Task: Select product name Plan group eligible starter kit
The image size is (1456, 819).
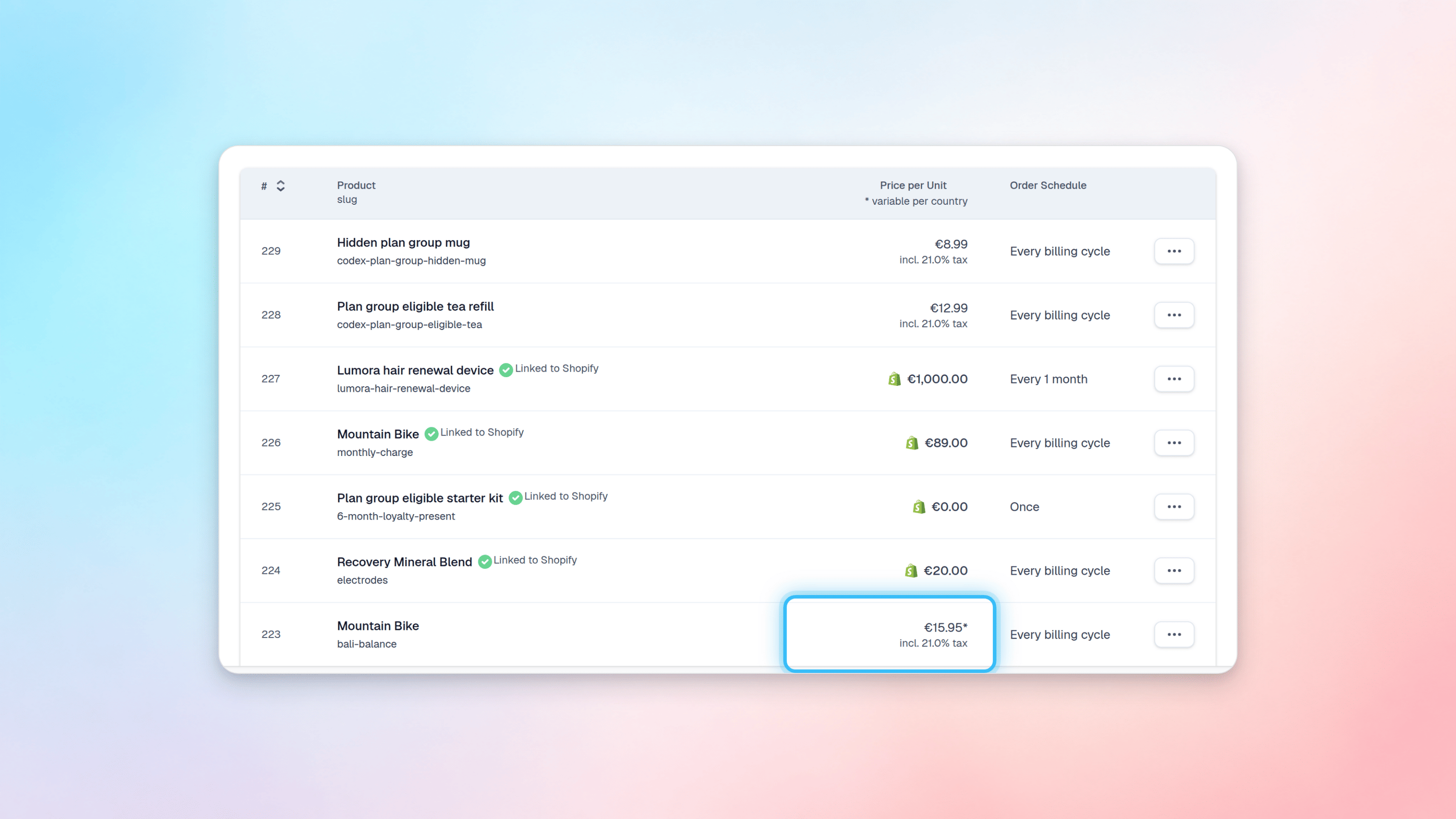Action: pyautogui.click(x=420, y=498)
